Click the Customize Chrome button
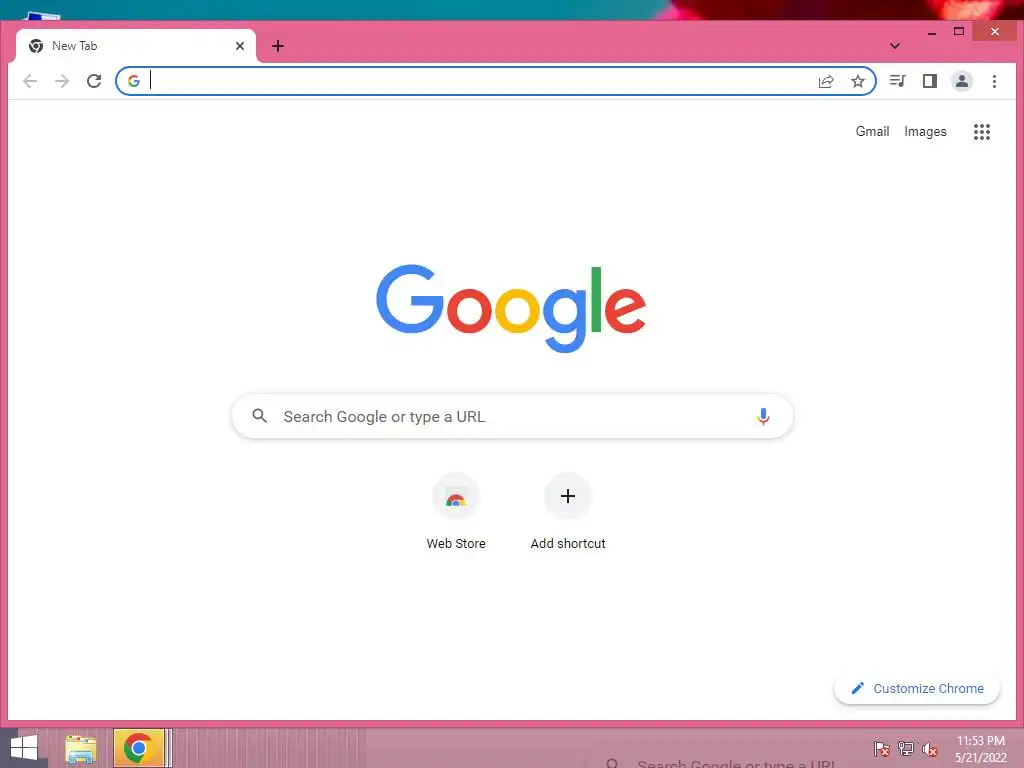 [917, 688]
